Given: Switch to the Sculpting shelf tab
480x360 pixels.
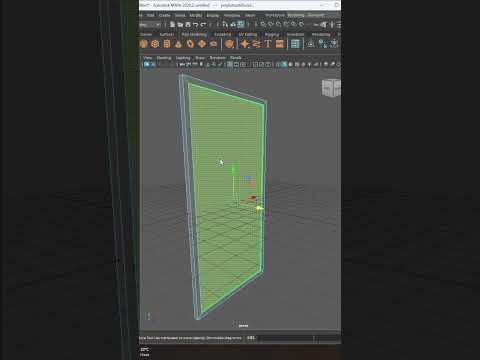Looking at the screenshot, I should (222, 34).
